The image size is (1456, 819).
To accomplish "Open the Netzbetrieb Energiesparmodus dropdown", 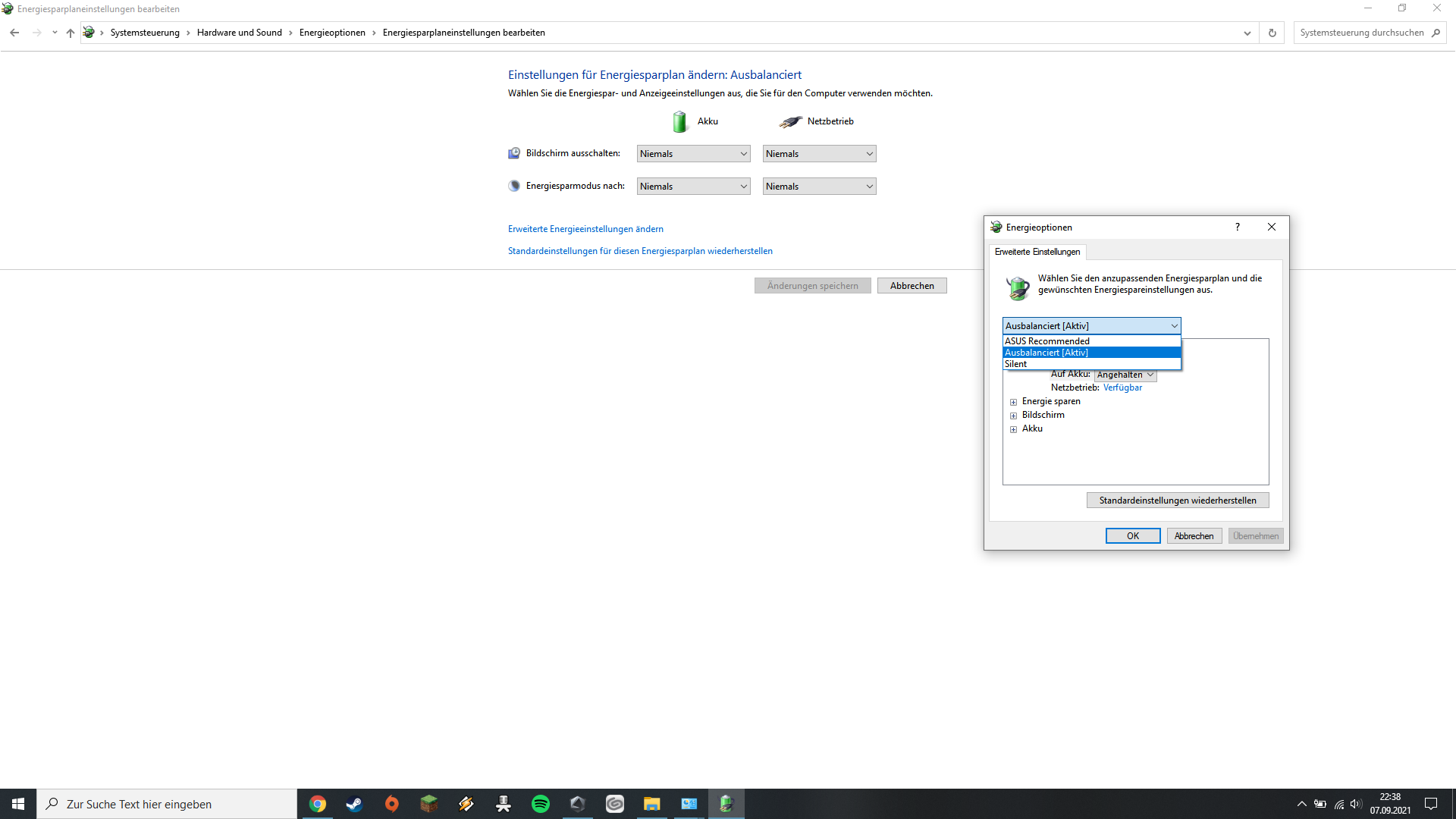I will coord(819,187).
